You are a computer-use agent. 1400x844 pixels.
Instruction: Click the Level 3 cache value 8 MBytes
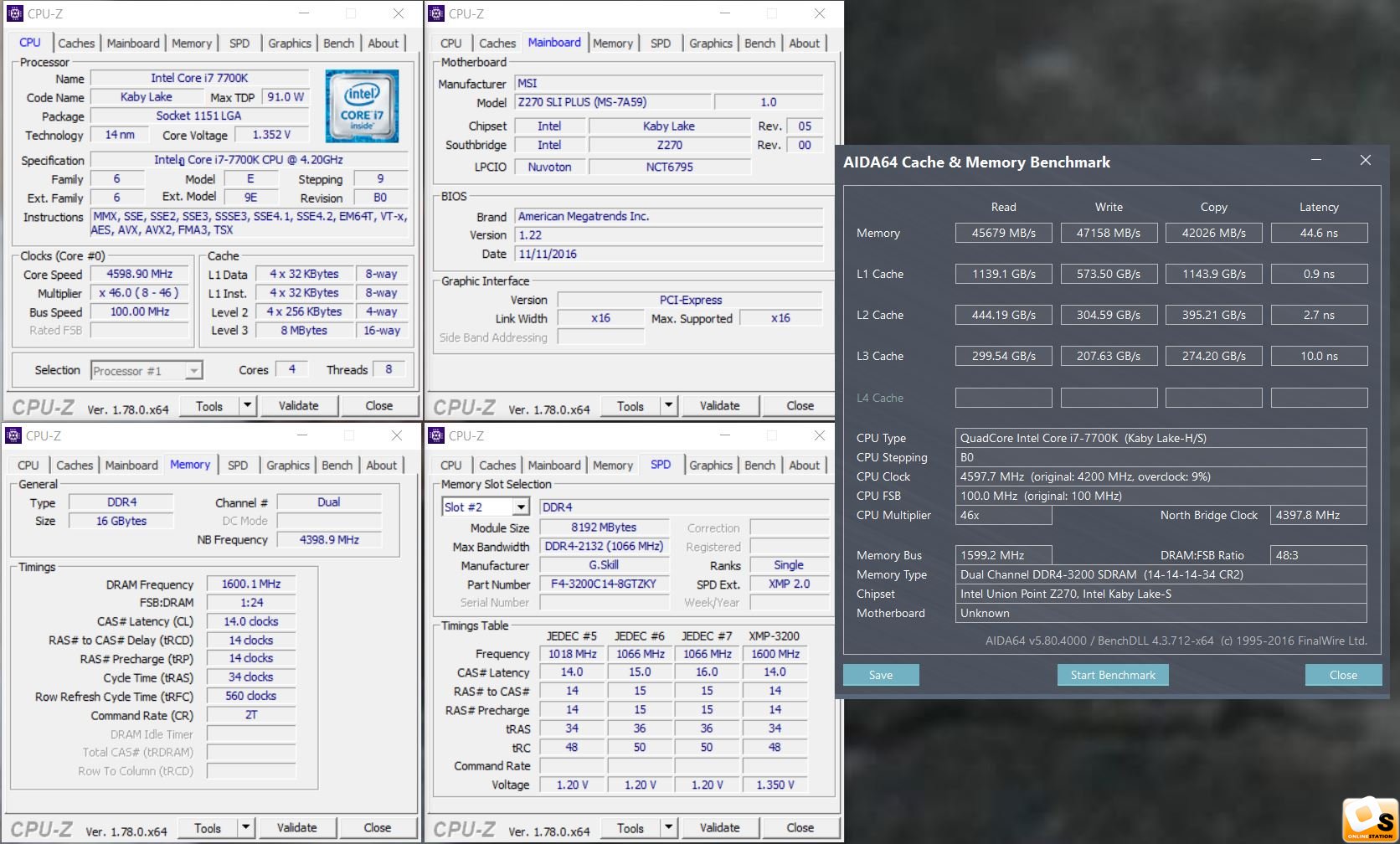[x=304, y=331]
